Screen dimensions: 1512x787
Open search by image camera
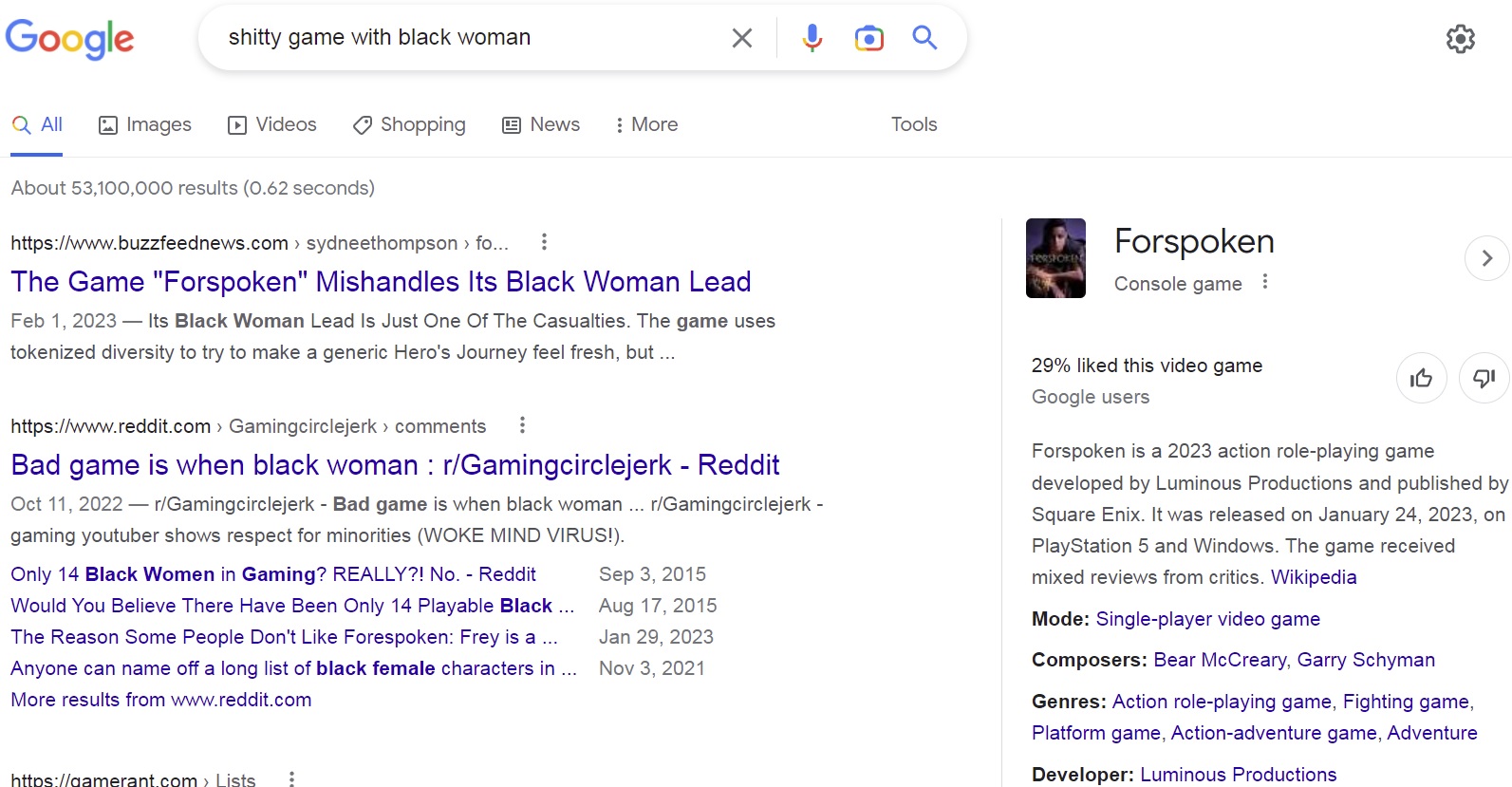coord(868,38)
